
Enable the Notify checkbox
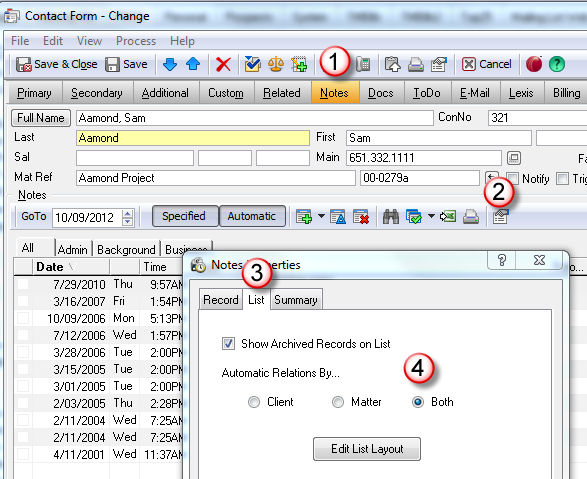point(512,179)
